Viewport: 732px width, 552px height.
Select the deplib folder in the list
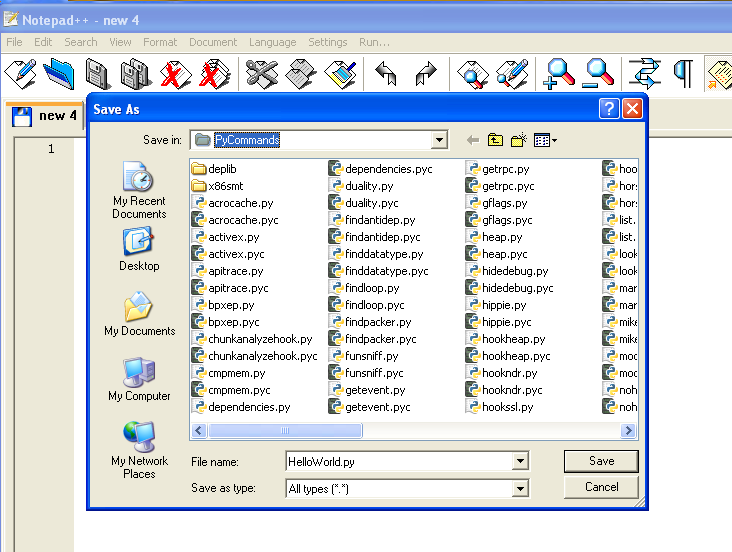tap(221, 169)
